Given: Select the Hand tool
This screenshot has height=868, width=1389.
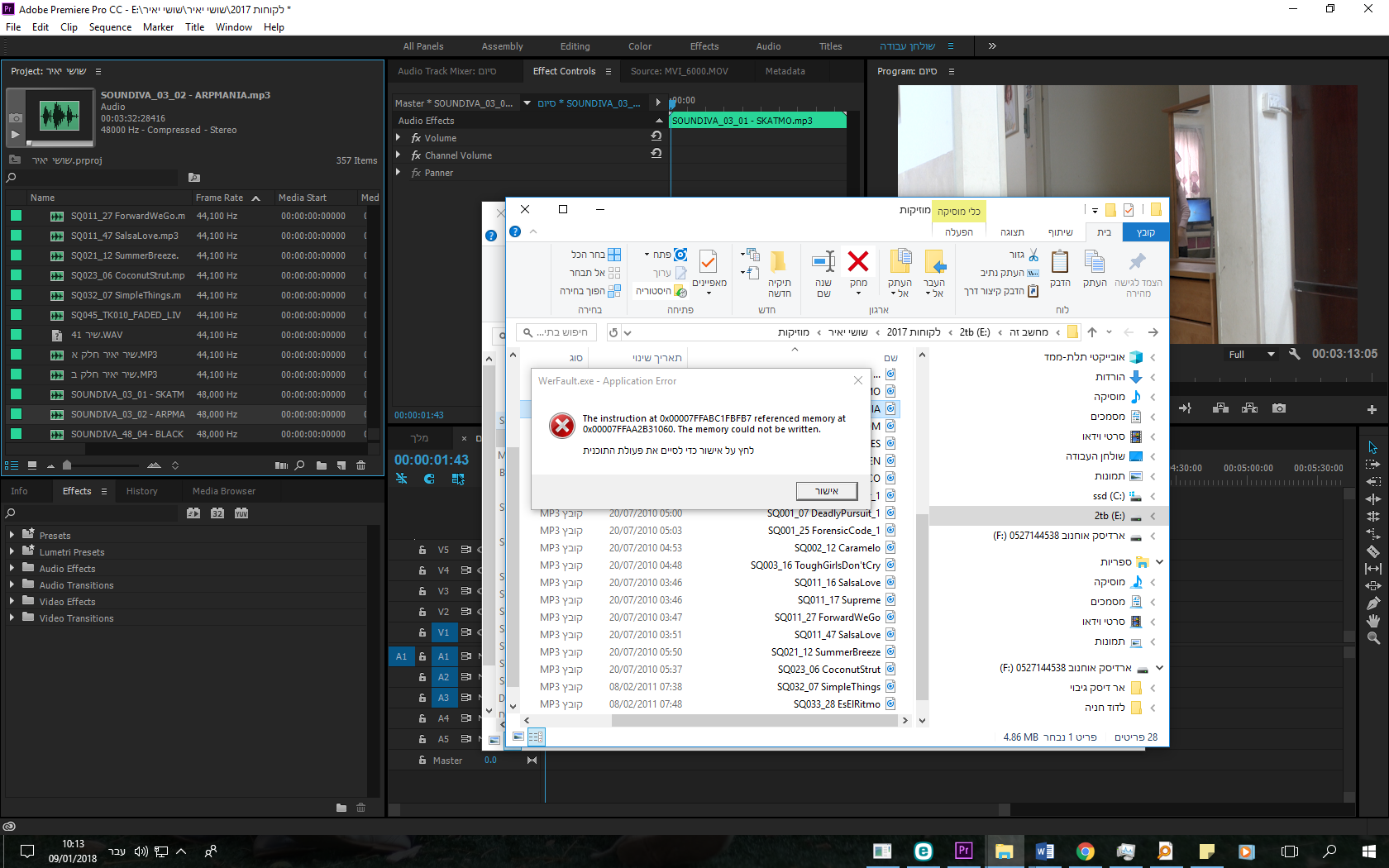Looking at the screenshot, I should tap(1372, 620).
